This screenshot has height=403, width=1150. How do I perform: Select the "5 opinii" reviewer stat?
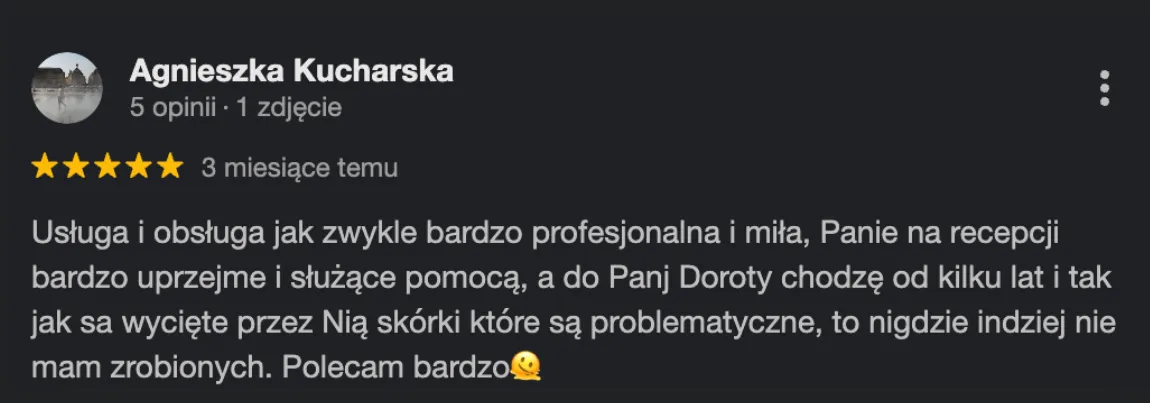click(172, 109)
